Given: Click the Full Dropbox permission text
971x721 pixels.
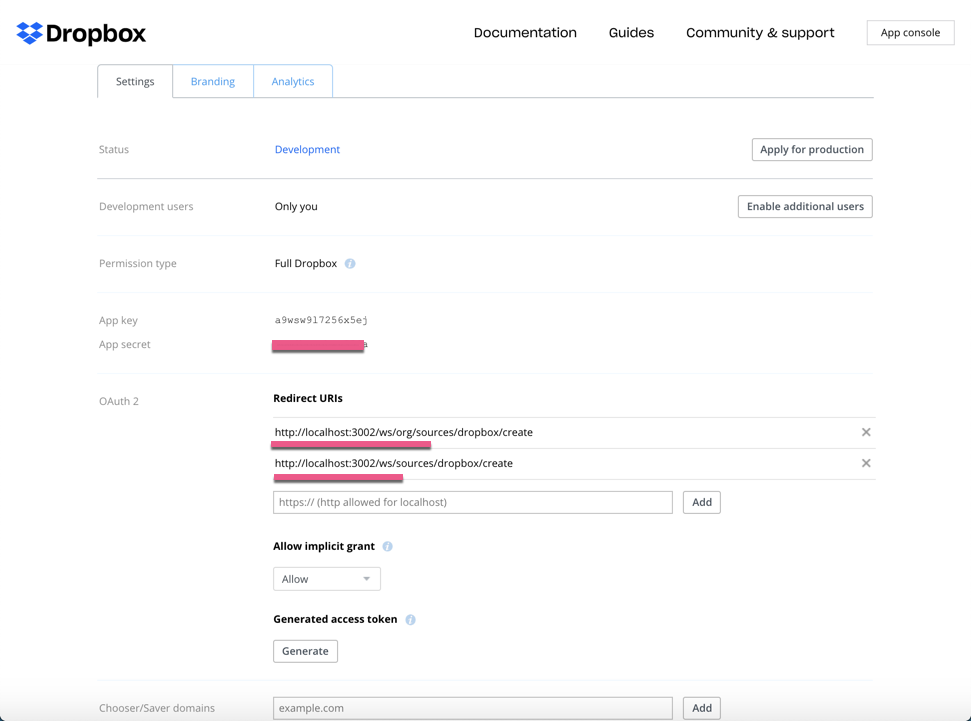Looking at the screenshot, I should pos(306,263).
